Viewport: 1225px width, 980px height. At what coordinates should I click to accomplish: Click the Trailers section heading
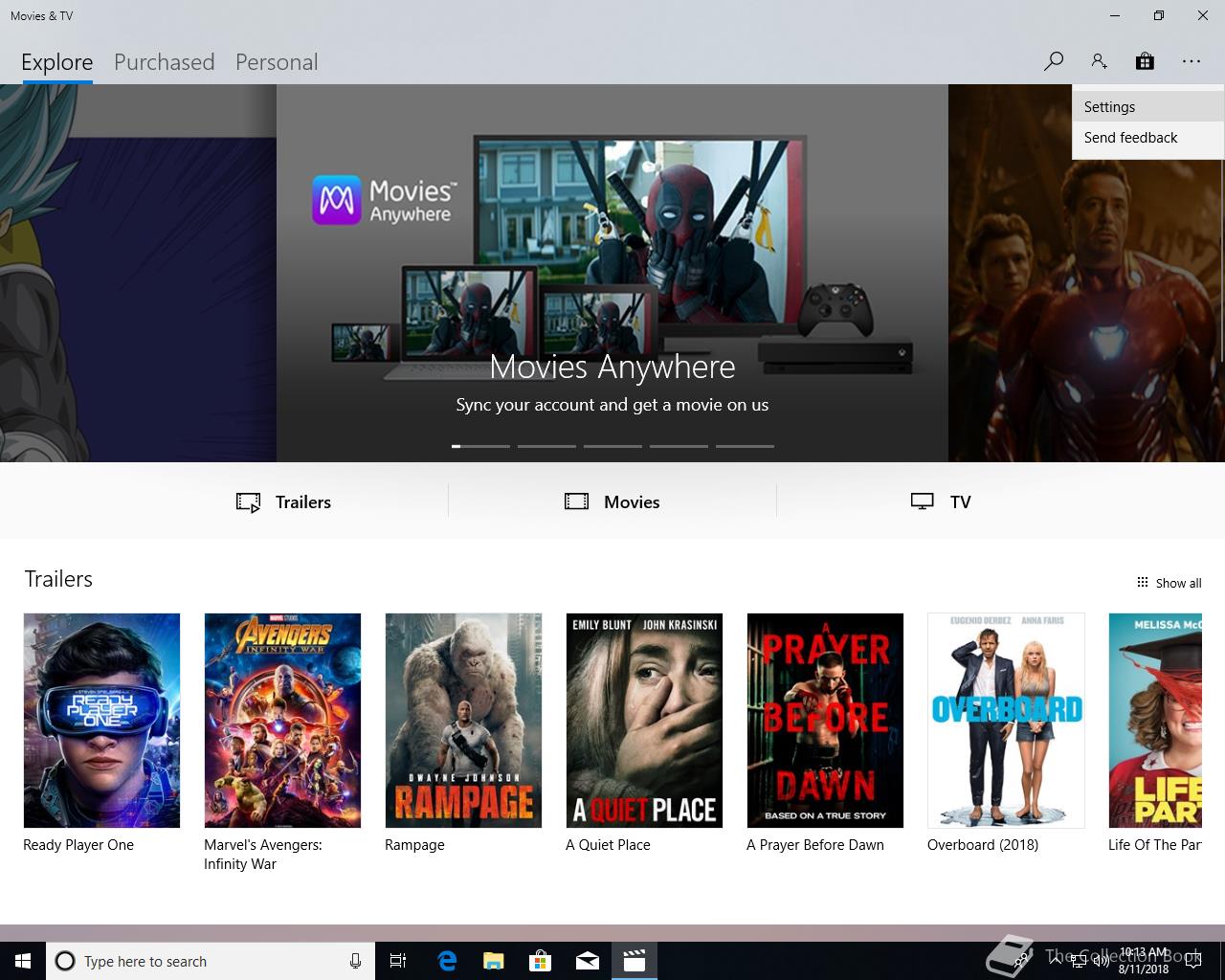click(58, 579)
